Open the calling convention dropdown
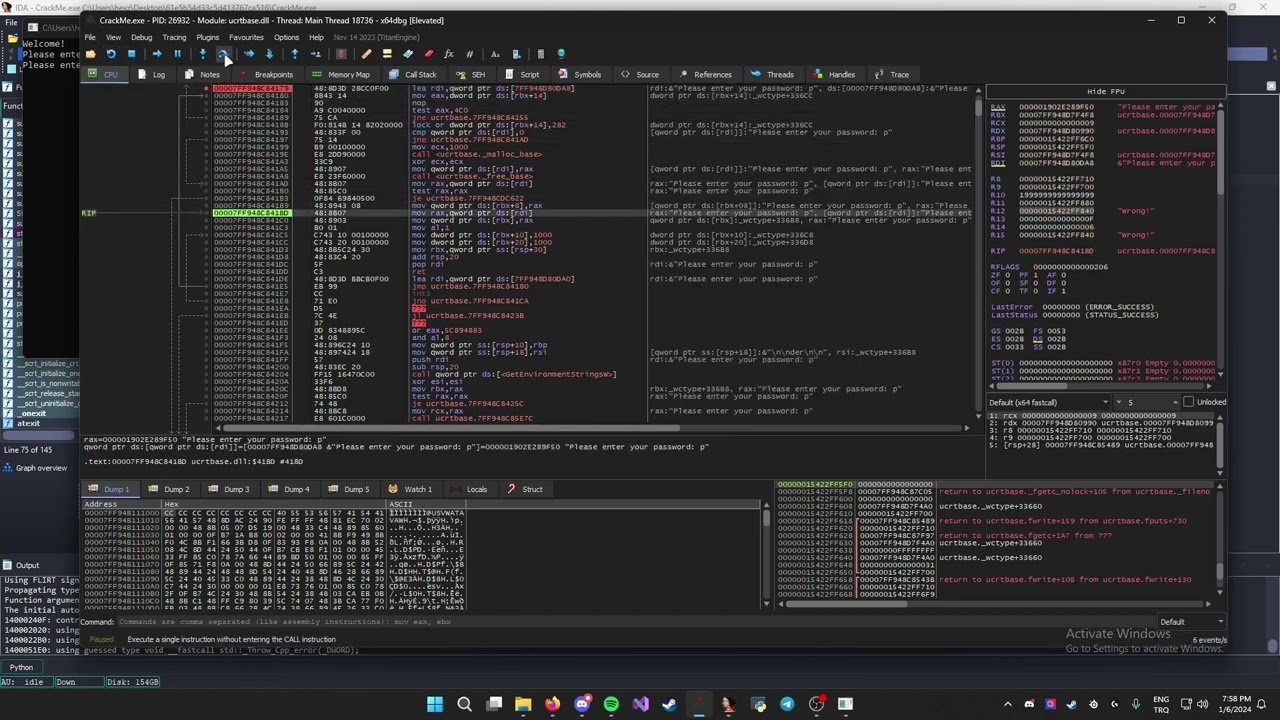This screenshot has height=720, width=1280. [x=1049, y=402]
